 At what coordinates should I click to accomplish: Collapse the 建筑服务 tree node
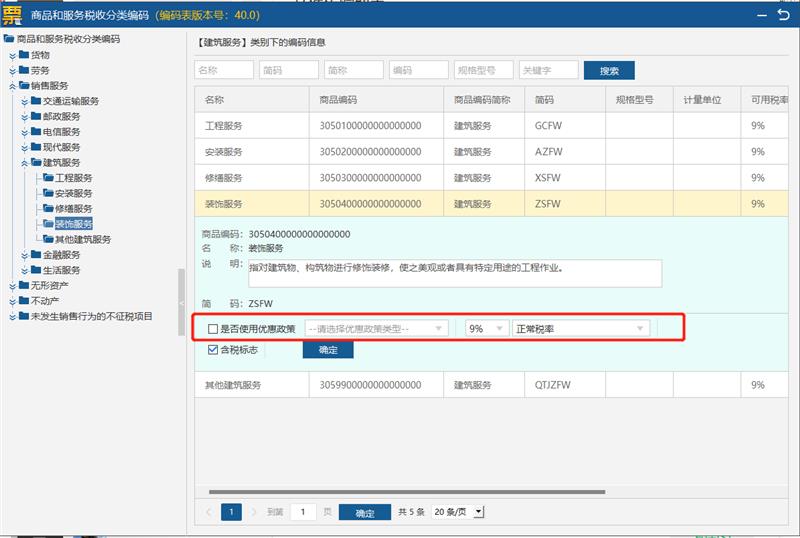(x=25, y=162)
